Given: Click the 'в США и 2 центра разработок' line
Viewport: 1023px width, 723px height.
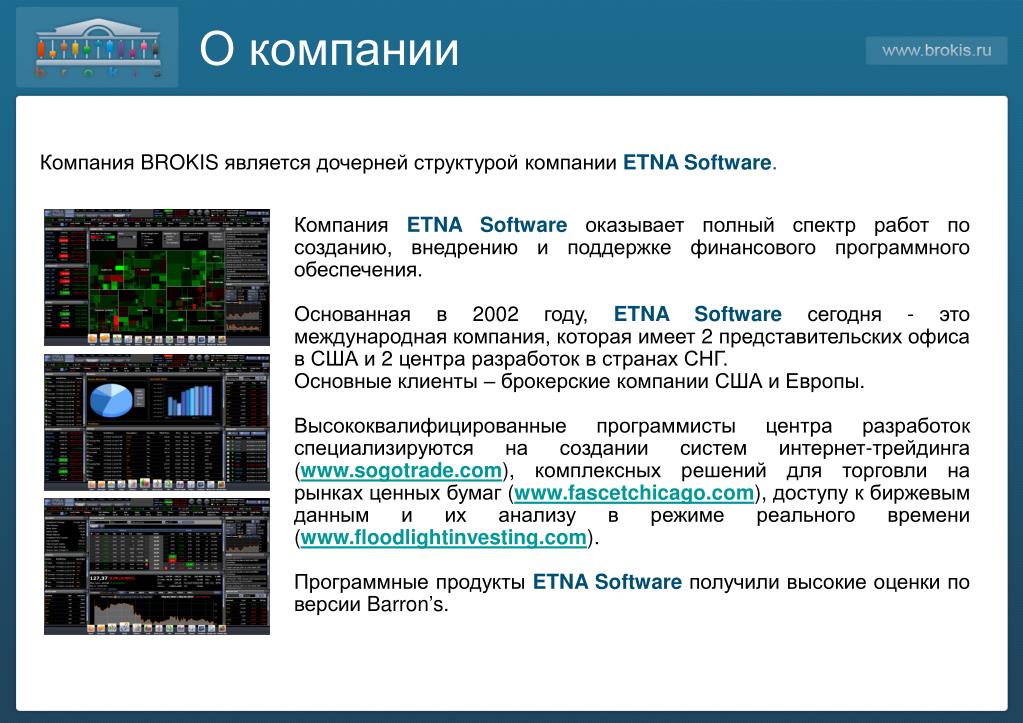Looking at the screenshot, I should (x=511, y=359).
